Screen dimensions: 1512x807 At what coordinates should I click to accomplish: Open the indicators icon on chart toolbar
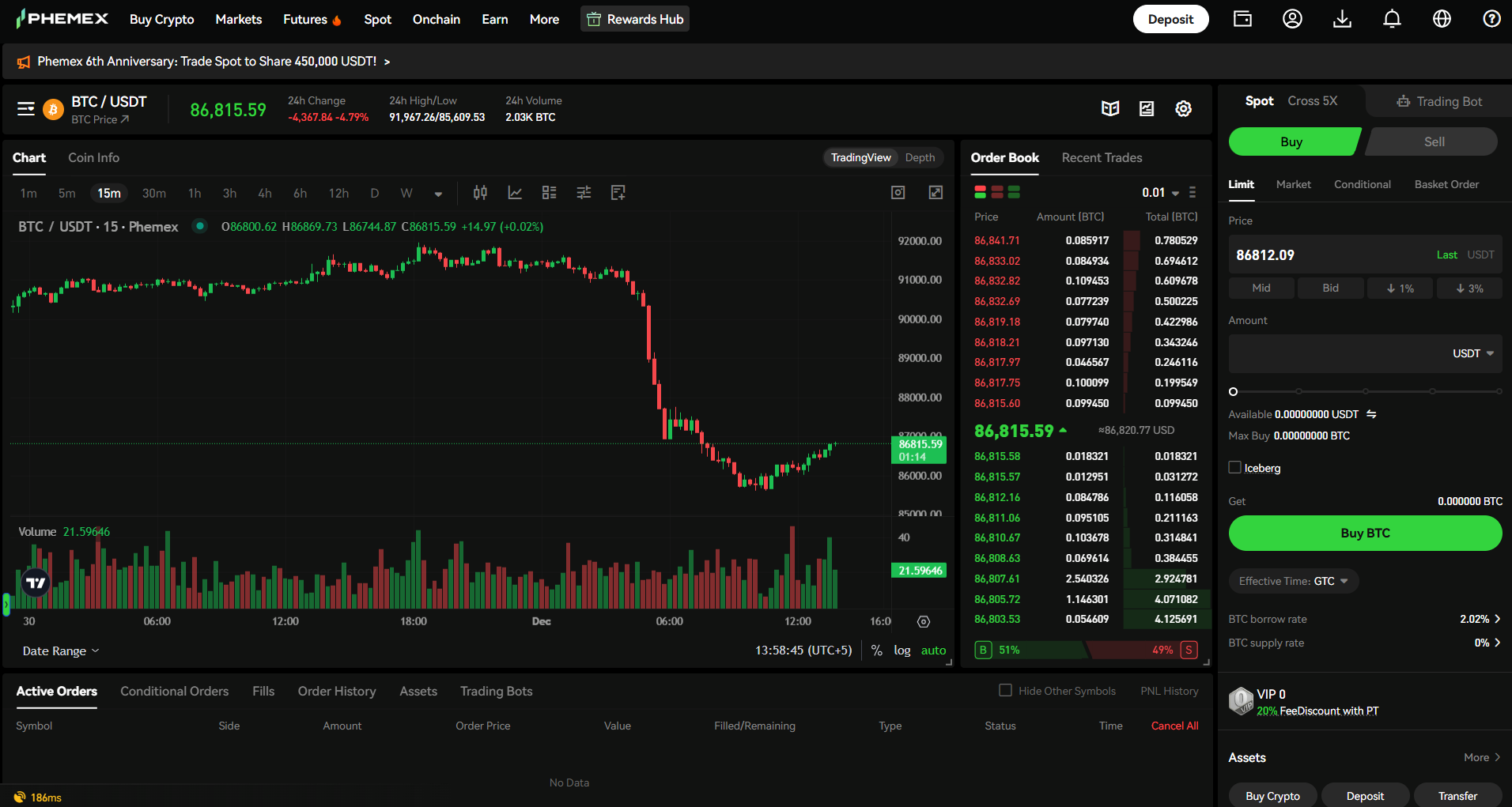click(x=515, y=192)
